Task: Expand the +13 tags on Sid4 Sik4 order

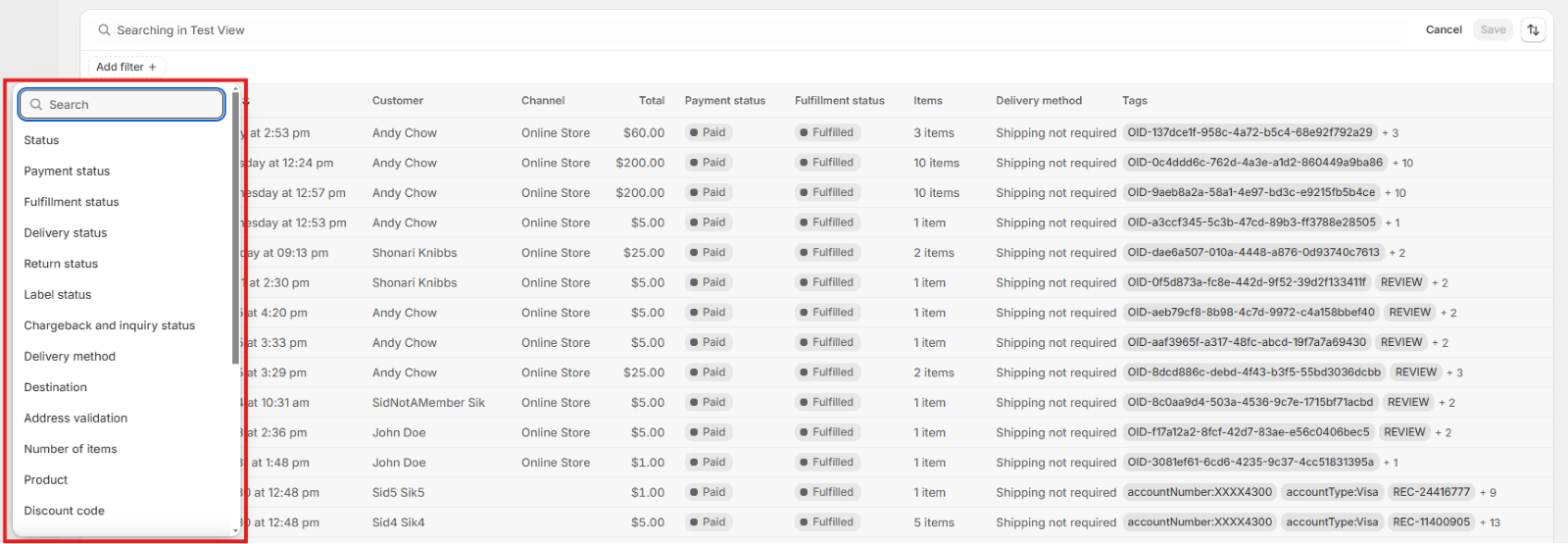Action: [x=1490, y=523]
